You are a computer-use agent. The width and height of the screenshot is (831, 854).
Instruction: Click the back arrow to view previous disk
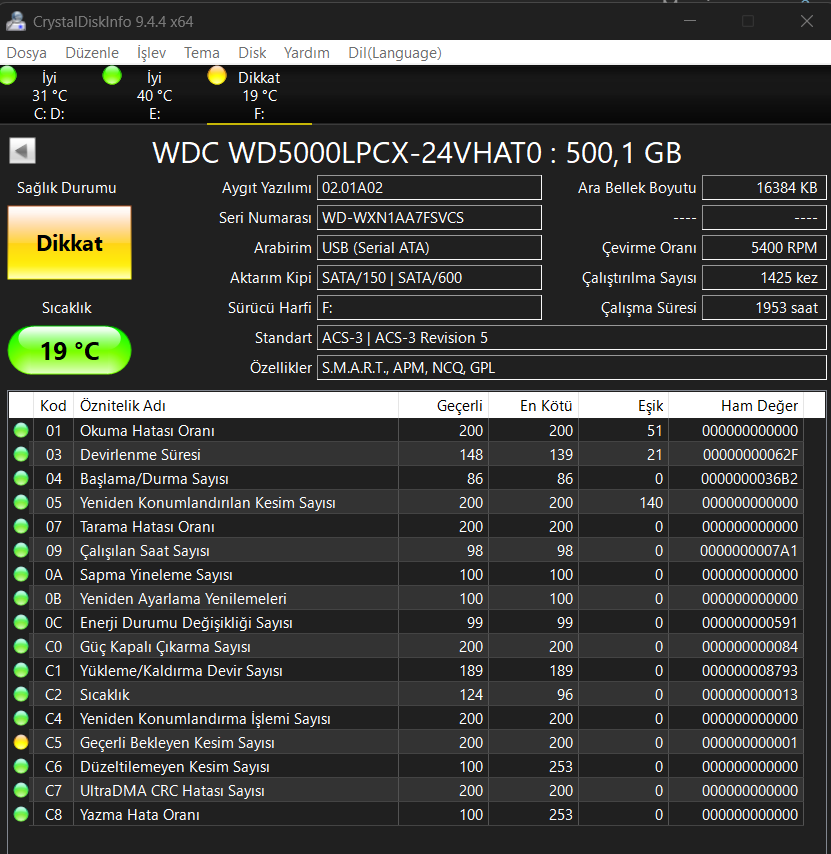coord(22,150)
